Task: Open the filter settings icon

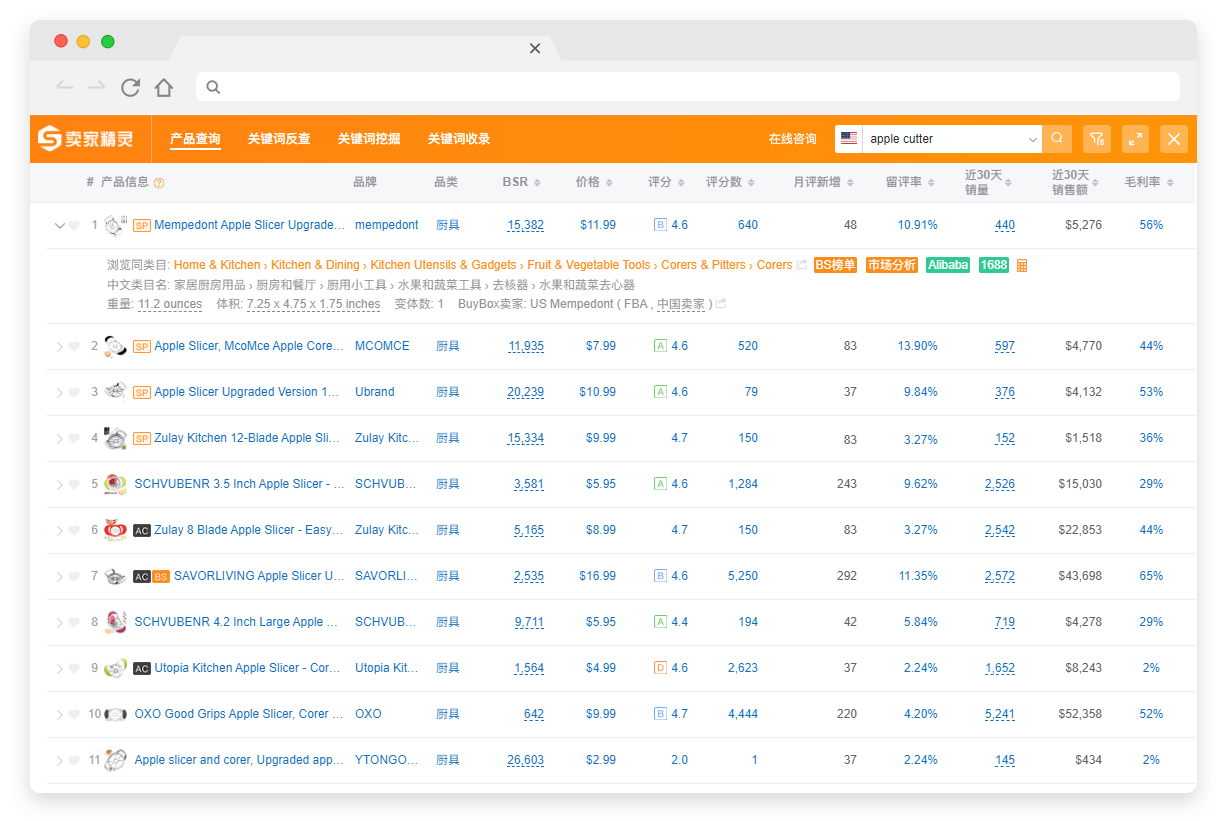Action: pos(1097,139)
